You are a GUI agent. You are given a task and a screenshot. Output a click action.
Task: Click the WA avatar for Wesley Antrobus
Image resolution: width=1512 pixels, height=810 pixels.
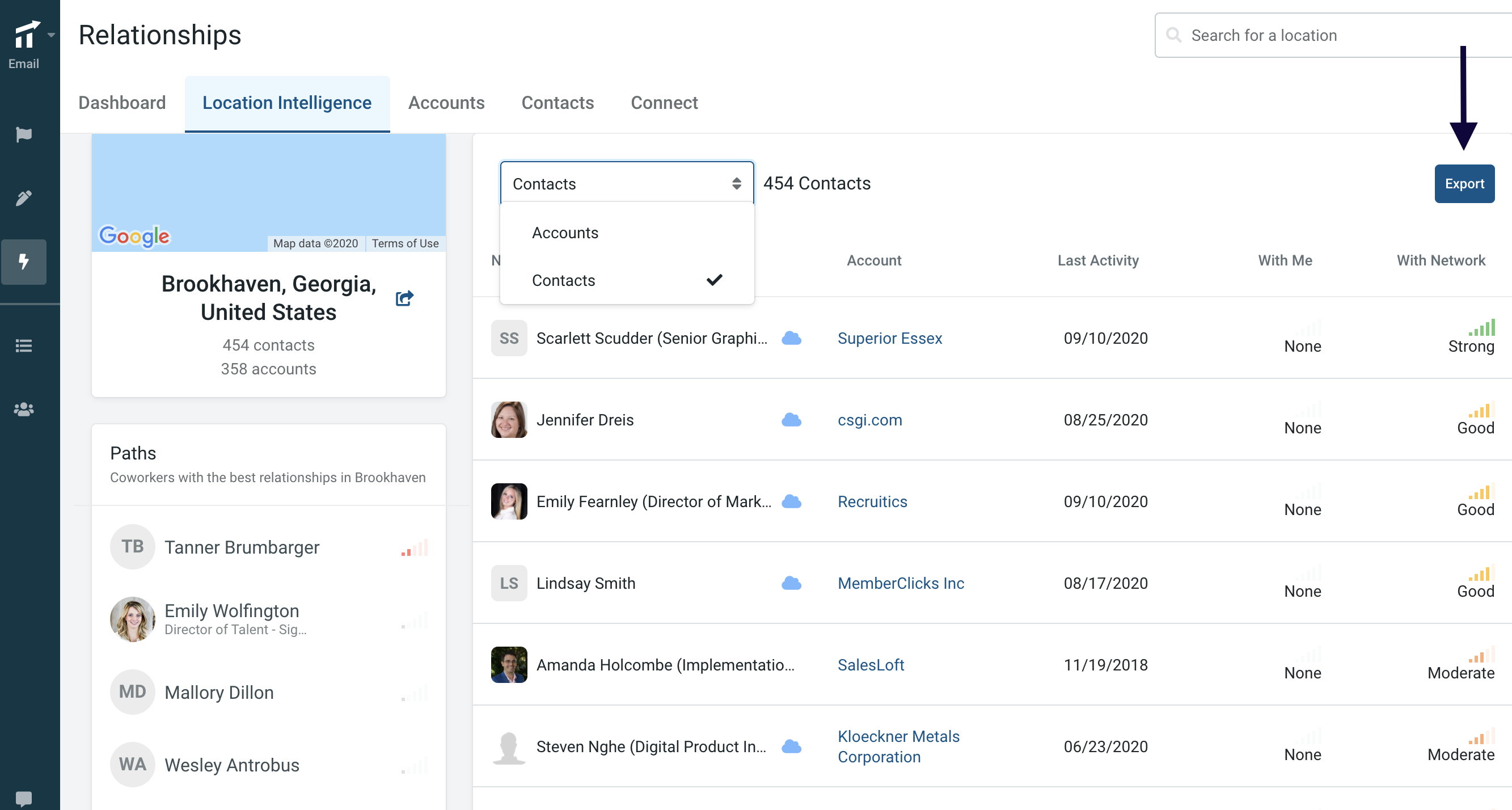click(x=133, y=765)
